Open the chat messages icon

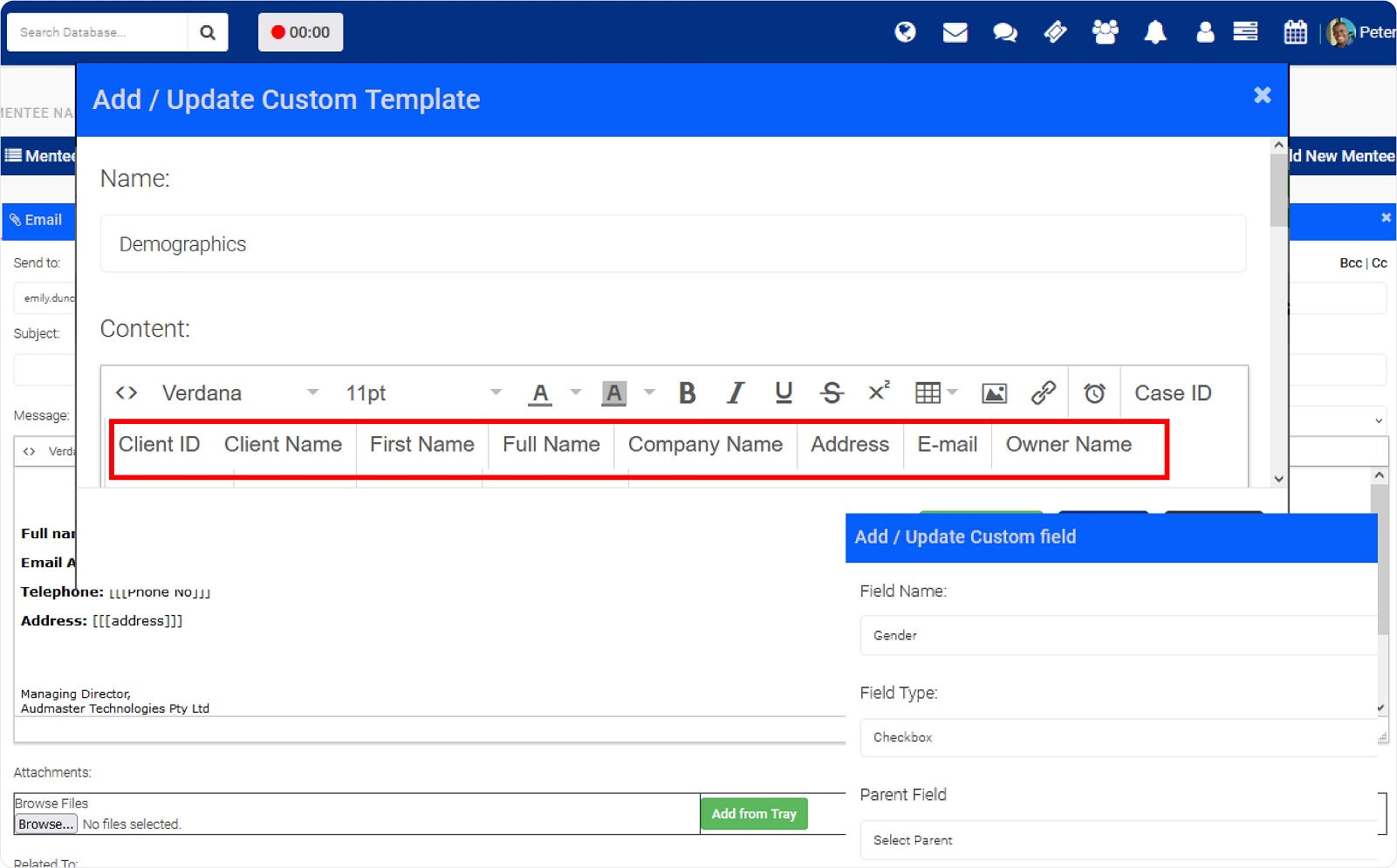[x=1003, y=31]
